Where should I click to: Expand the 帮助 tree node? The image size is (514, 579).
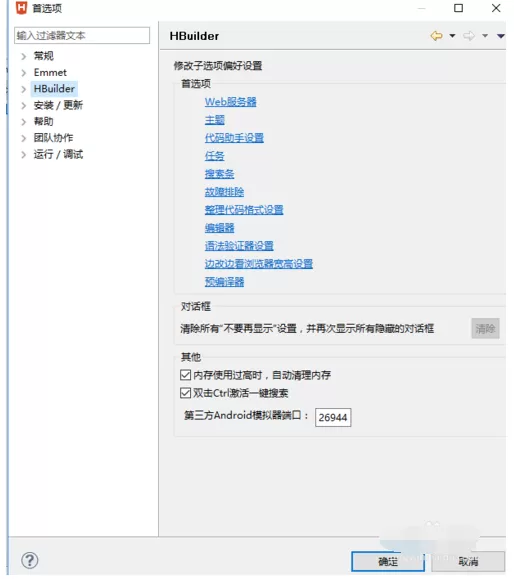click(24, 122)
